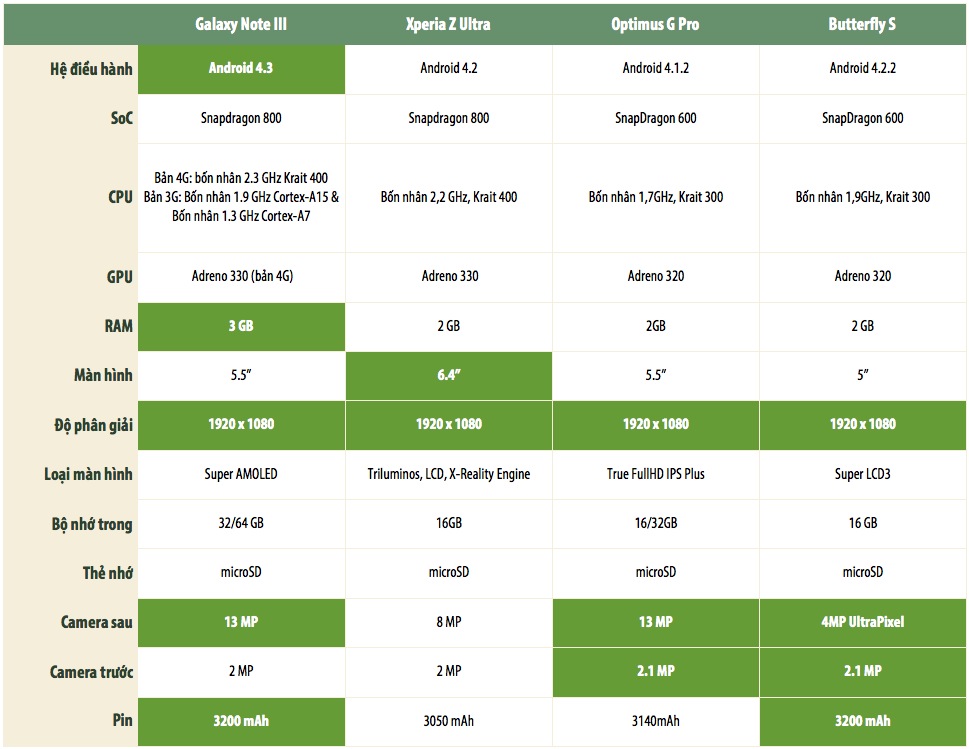Click the Super AMOLED cell

[241, 473]
